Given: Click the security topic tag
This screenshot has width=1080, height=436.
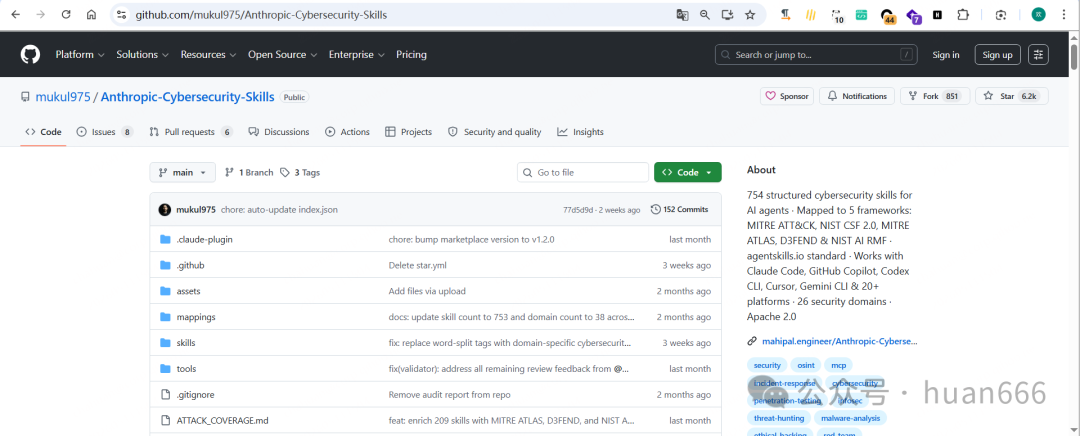Looking at the screenshot, I should point(767,365).
